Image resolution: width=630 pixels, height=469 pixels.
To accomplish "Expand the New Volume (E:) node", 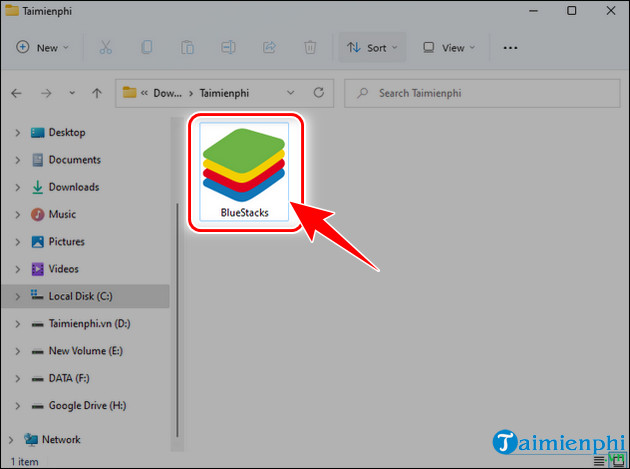I will pyautogui.click(x=17, y=351).
